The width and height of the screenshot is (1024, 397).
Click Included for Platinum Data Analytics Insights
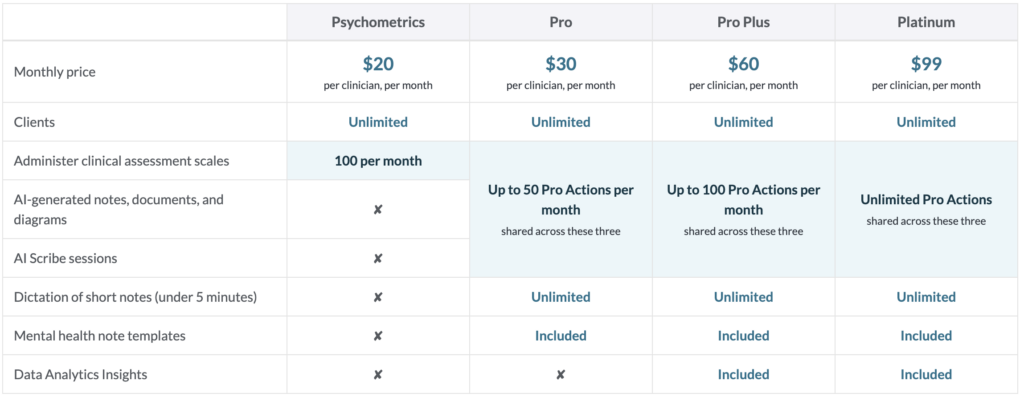926,375
